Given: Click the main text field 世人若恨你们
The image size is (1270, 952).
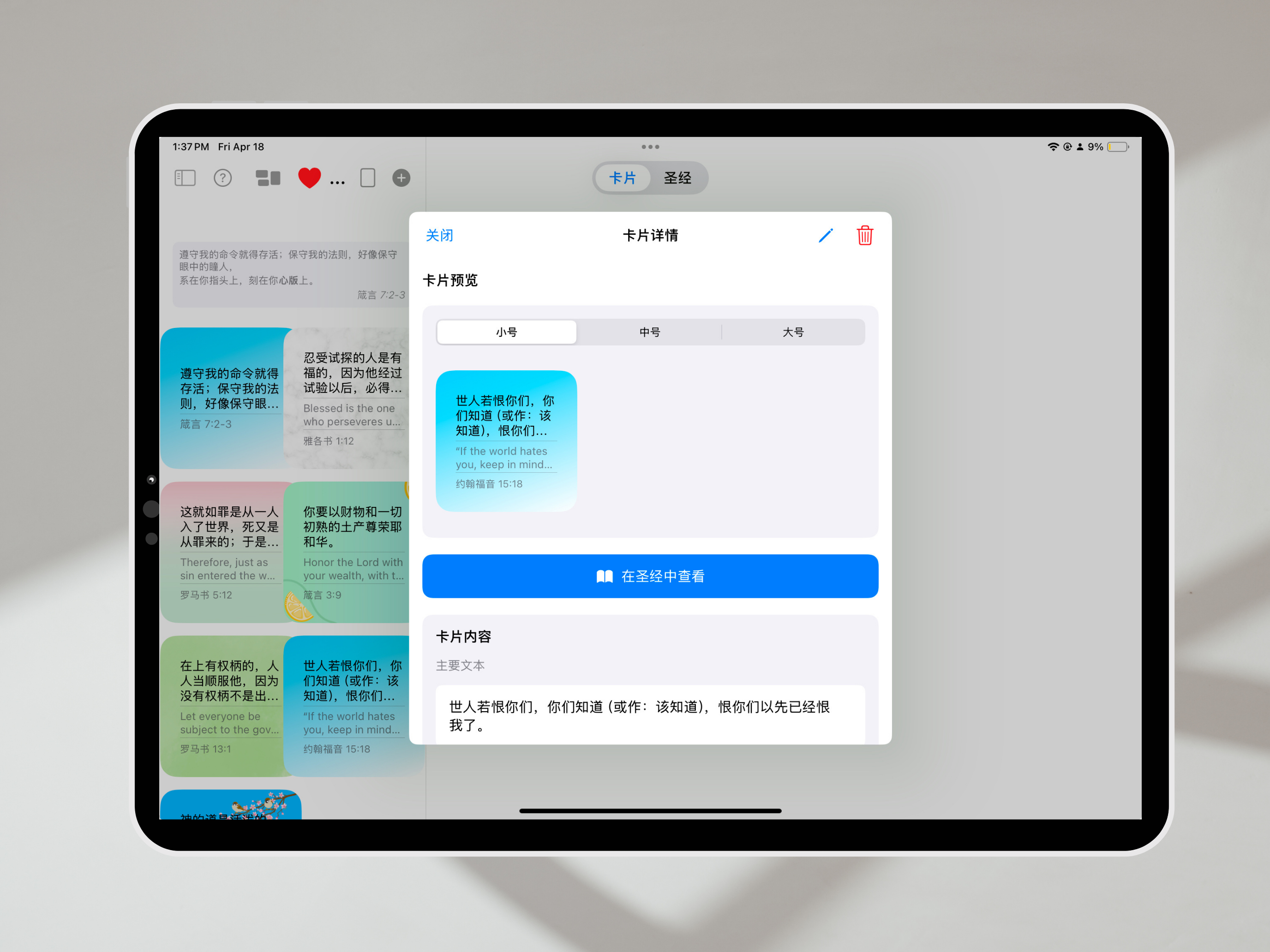Looking at the screenshot, I should tap(650, 715).
